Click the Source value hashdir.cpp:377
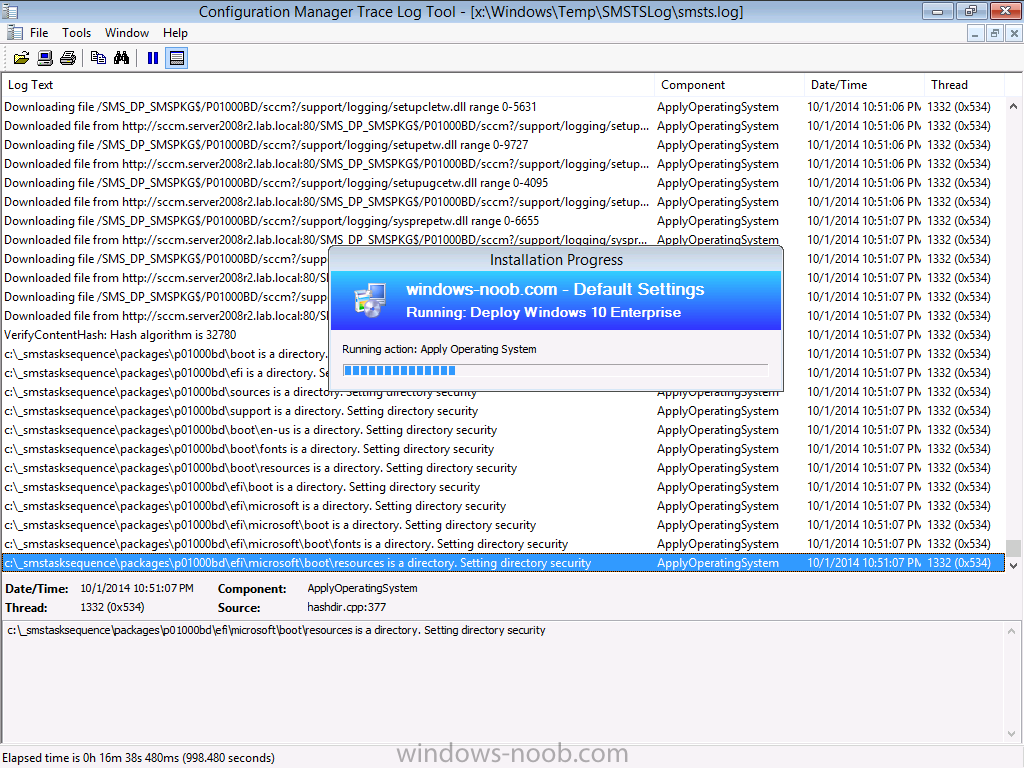1024x768 pixels. pos(346,607)
